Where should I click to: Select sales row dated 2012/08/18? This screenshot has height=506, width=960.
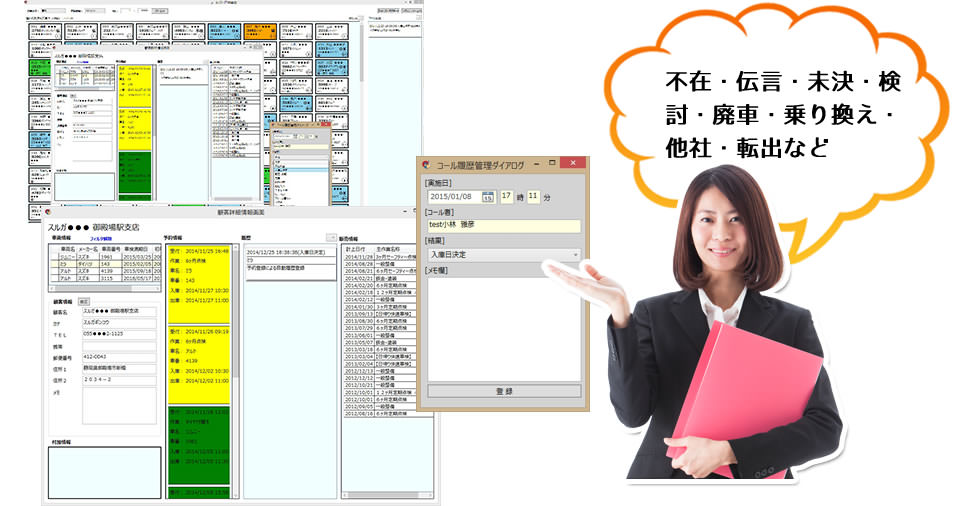[388, 413]
